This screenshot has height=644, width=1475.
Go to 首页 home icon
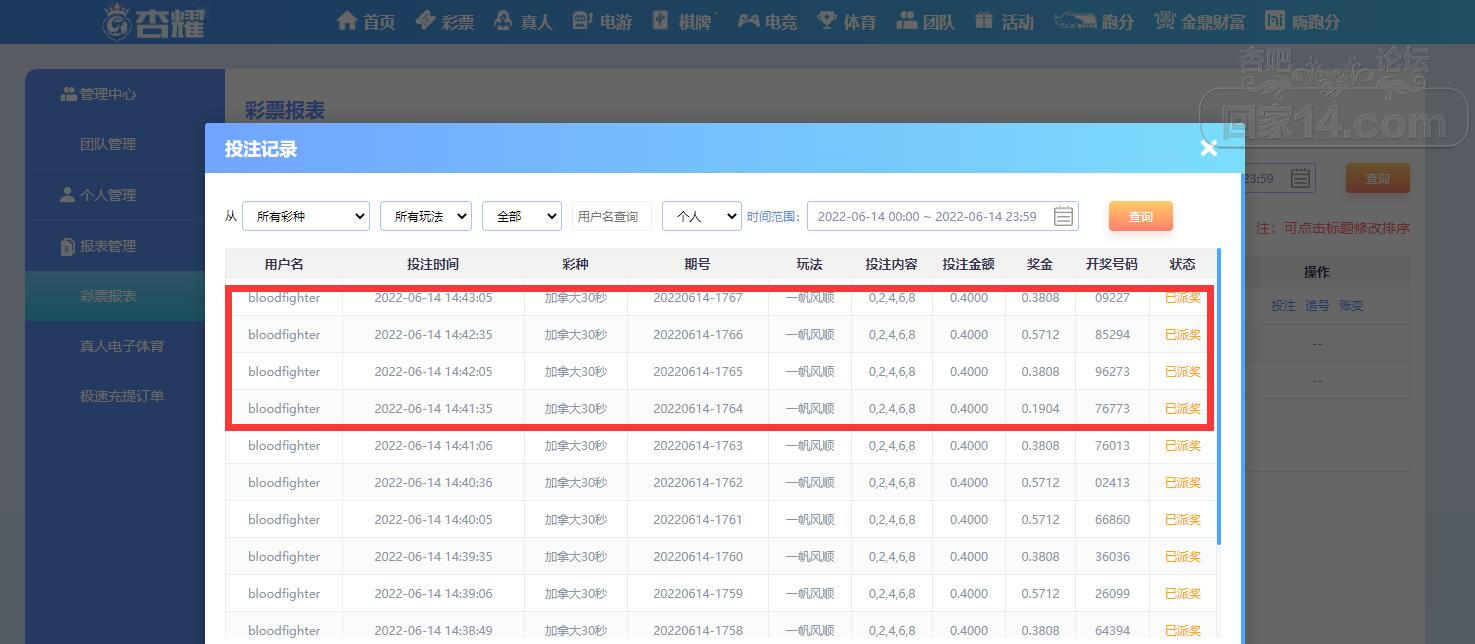347,20
